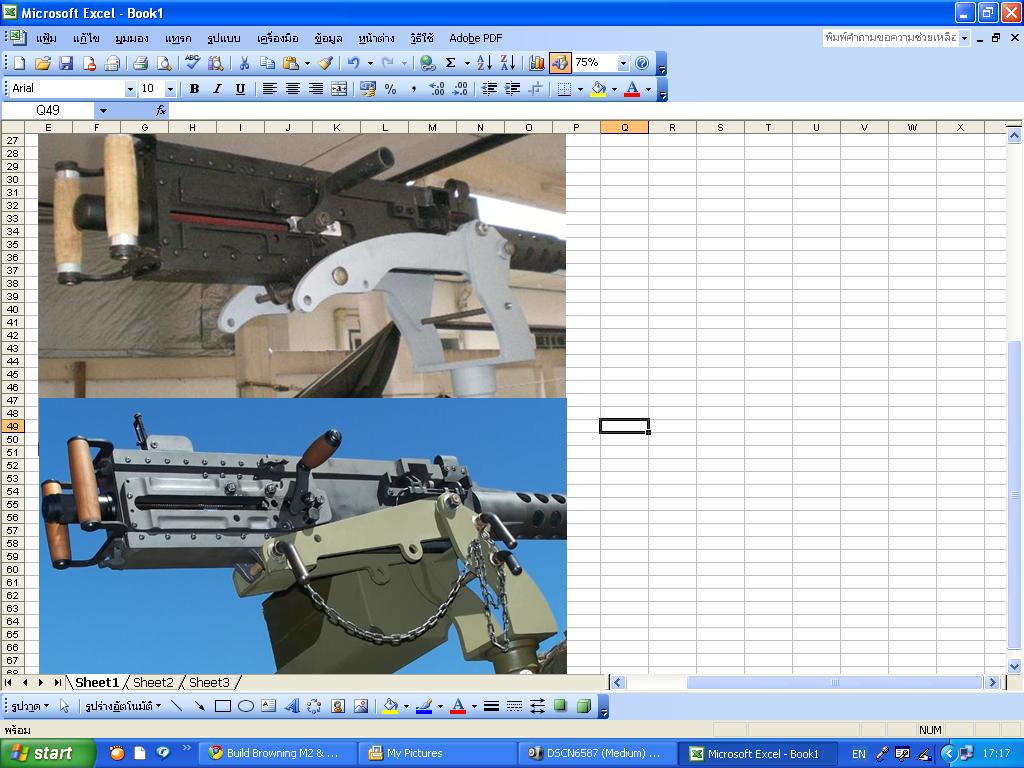
Task: Click Sort Ascending button
Action: click(484, 63)
